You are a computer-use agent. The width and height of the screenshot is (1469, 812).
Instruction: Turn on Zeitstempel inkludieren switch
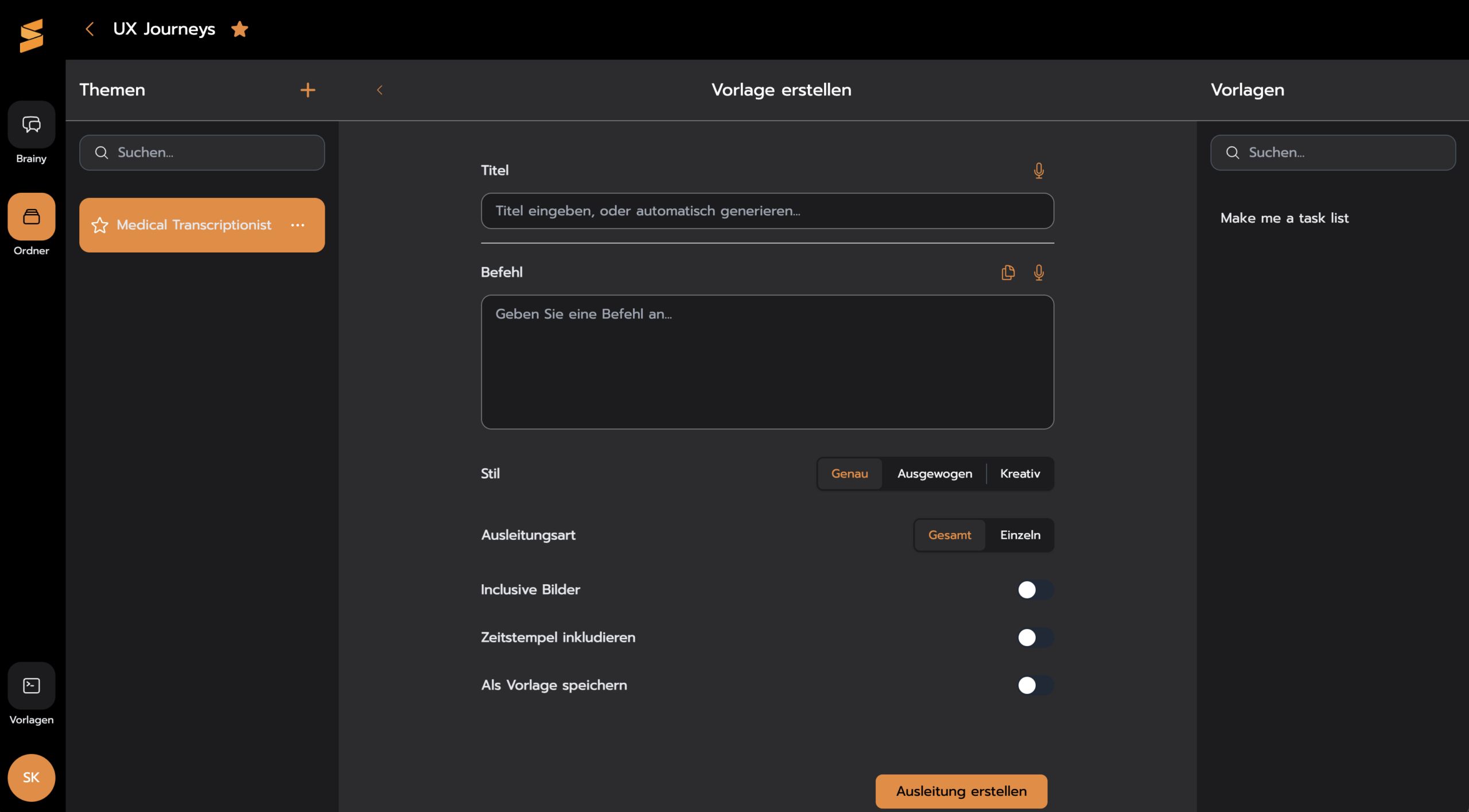pos(1035,637)
